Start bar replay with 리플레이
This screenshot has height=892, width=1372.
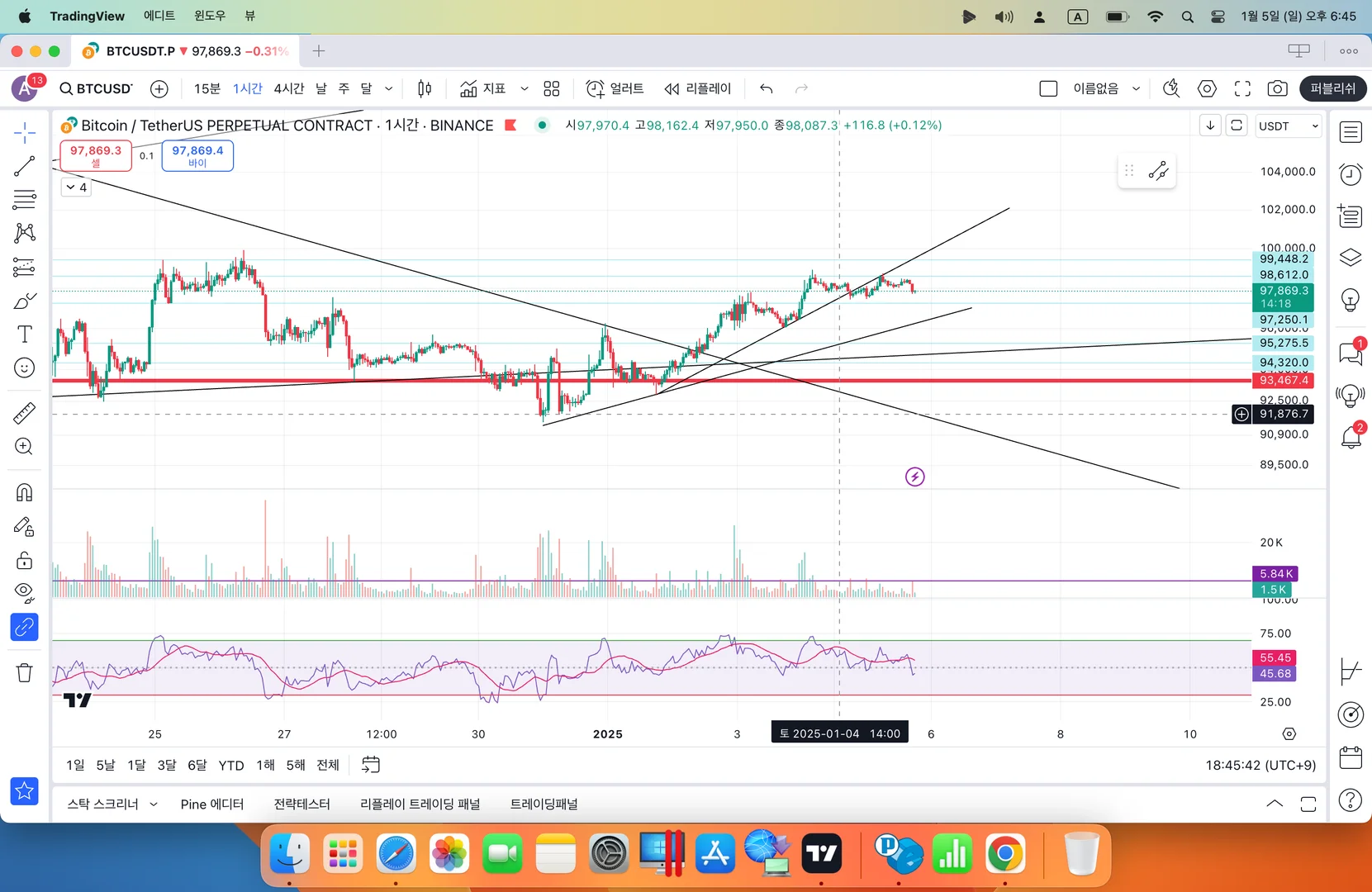pyautogui.click(x=698, y=88)
